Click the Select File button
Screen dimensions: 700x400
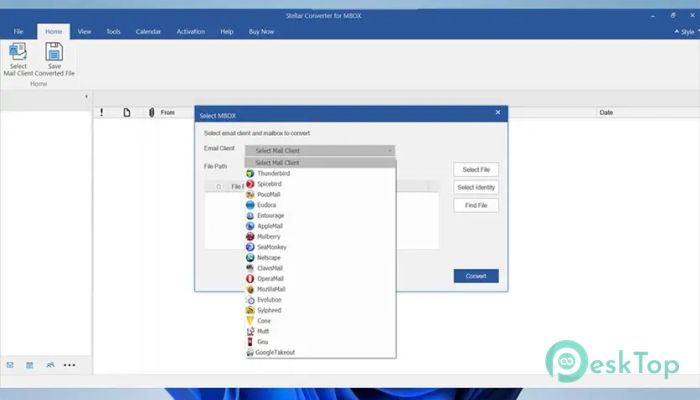pos(476,170)
